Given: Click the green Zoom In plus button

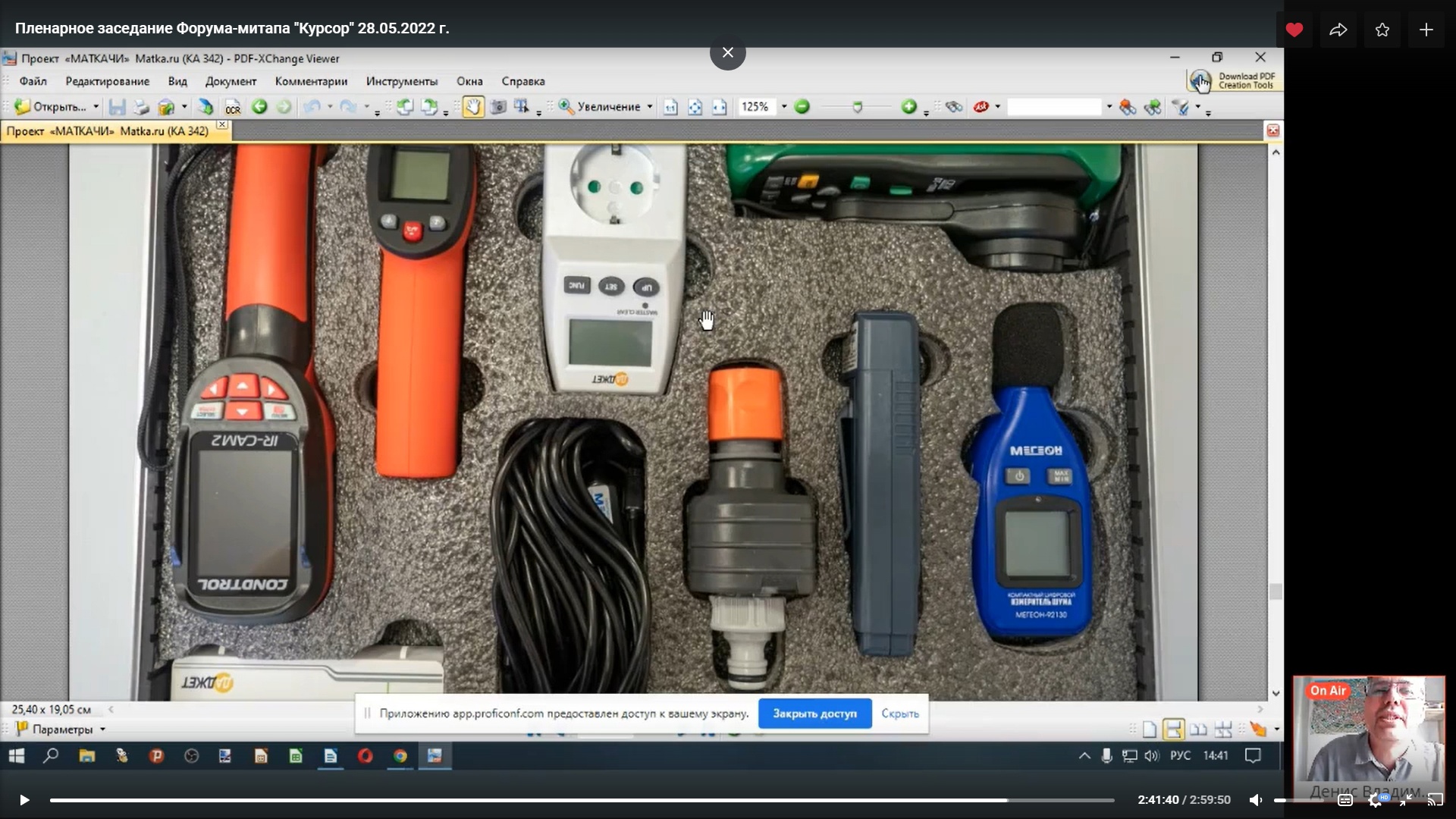Looking at the screenshot, I should (x=908, y=107).
